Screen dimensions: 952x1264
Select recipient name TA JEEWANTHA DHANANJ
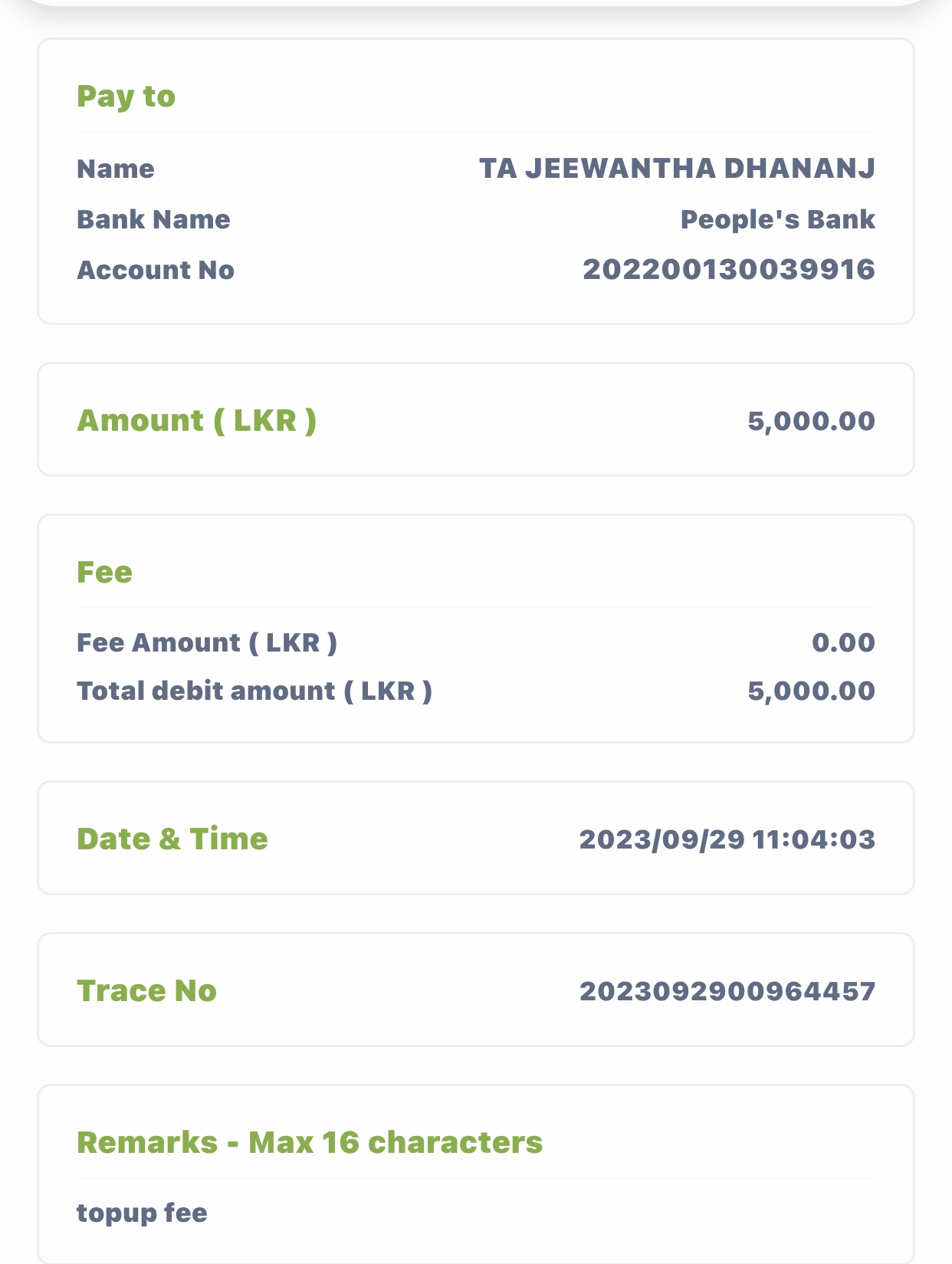677,169
